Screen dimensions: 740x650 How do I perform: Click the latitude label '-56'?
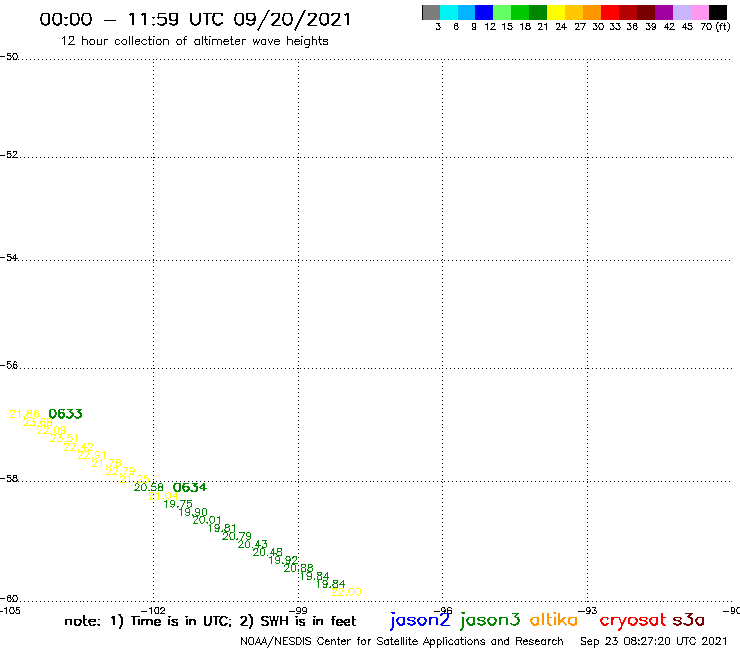click(x=9, y=365)
